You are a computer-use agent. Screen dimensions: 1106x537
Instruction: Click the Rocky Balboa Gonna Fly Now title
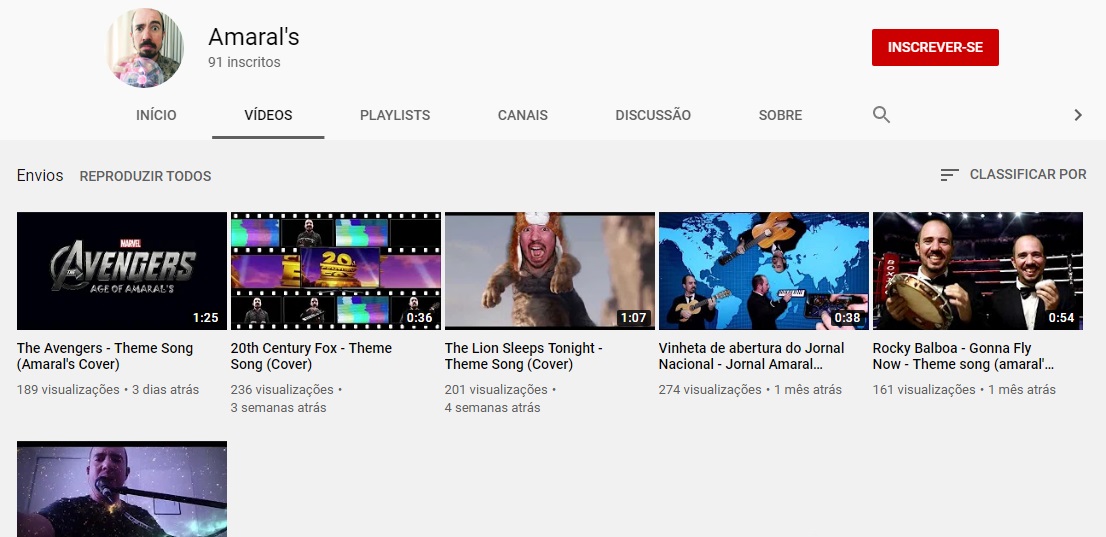click(964, 356)
